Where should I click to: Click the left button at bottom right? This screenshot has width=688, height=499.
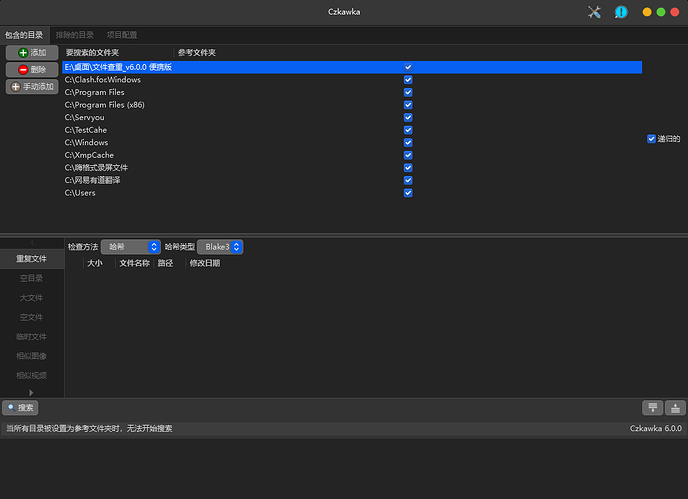(652, 408)
